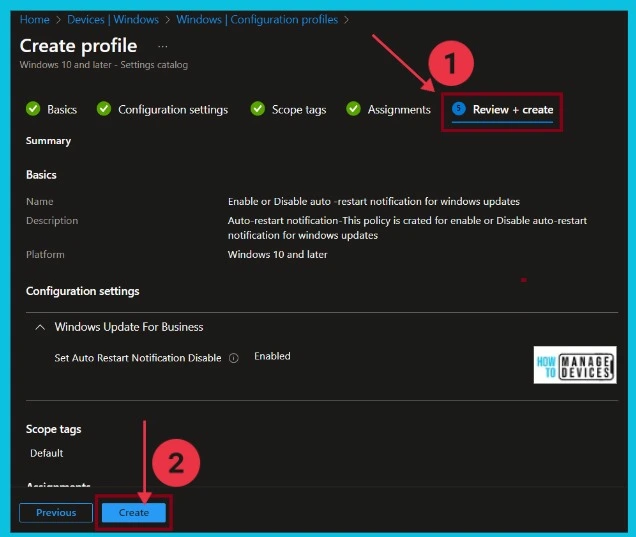Click the Windows Update For Business heading
Viewport: 636px width, 537px height.
(129, 327)
